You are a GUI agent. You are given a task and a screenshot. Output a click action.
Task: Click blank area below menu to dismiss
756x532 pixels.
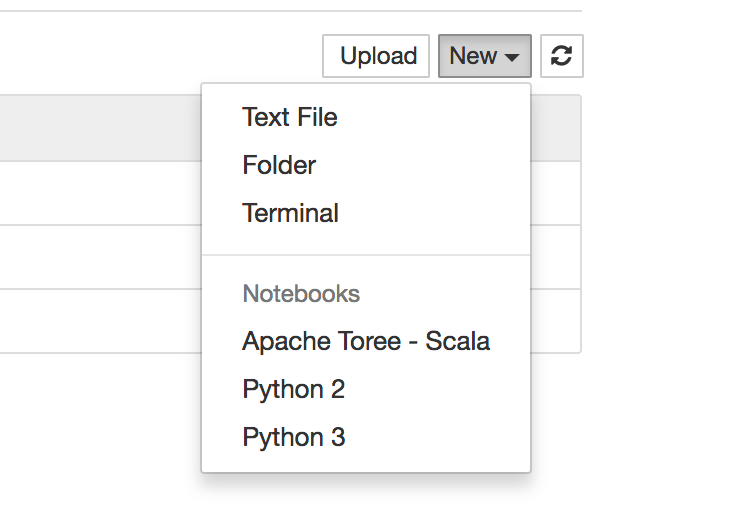click(x=366, y=504)
